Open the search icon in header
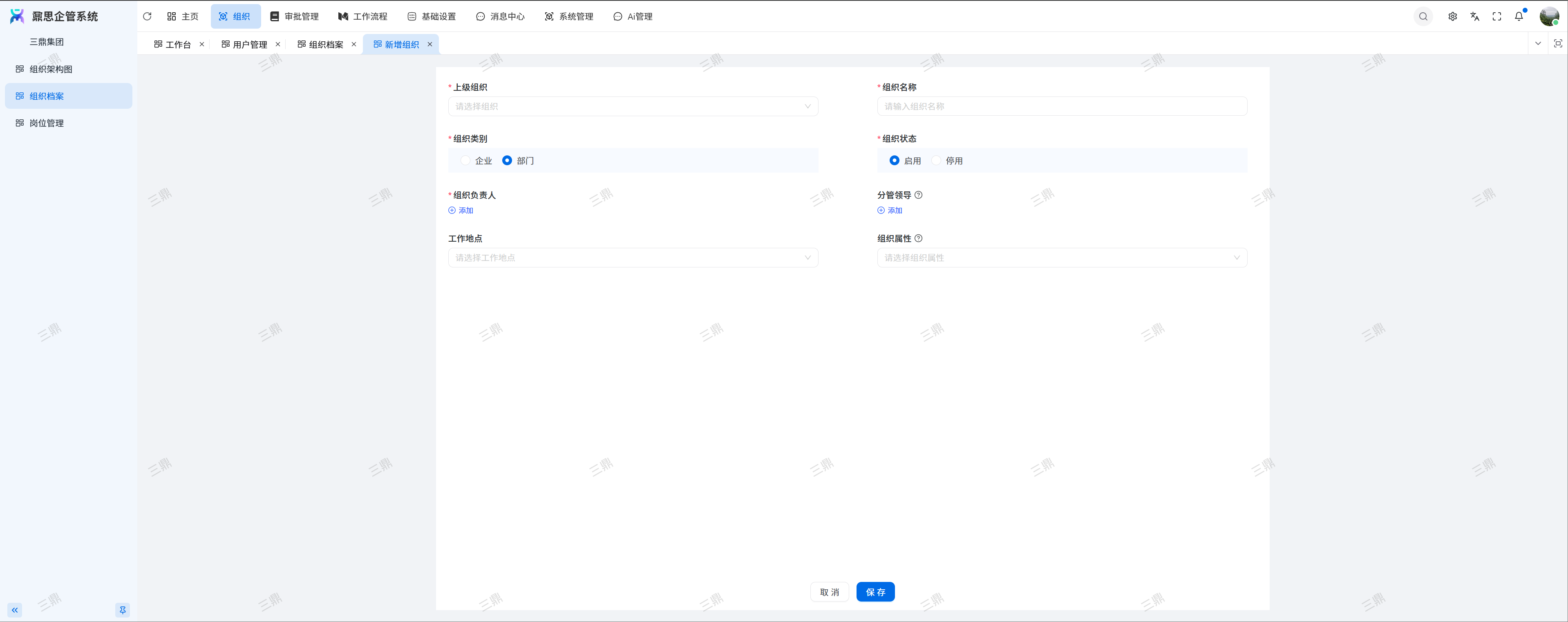 point(1423,16)
